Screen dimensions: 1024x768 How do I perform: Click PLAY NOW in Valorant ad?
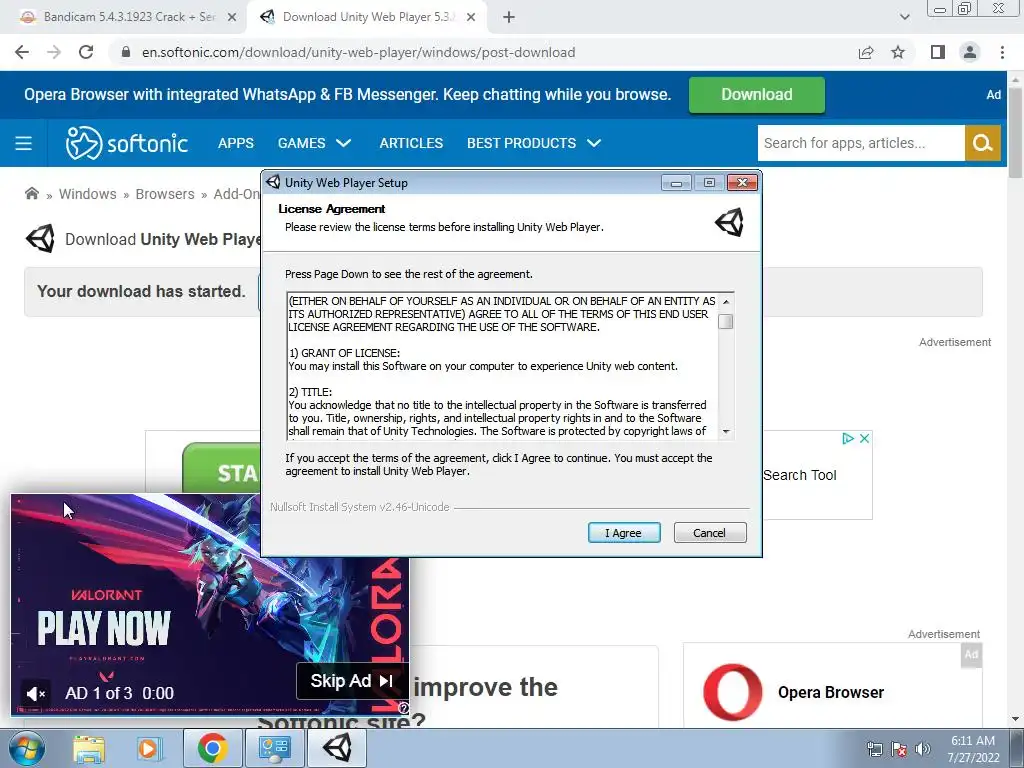click(x=104, y=628)
